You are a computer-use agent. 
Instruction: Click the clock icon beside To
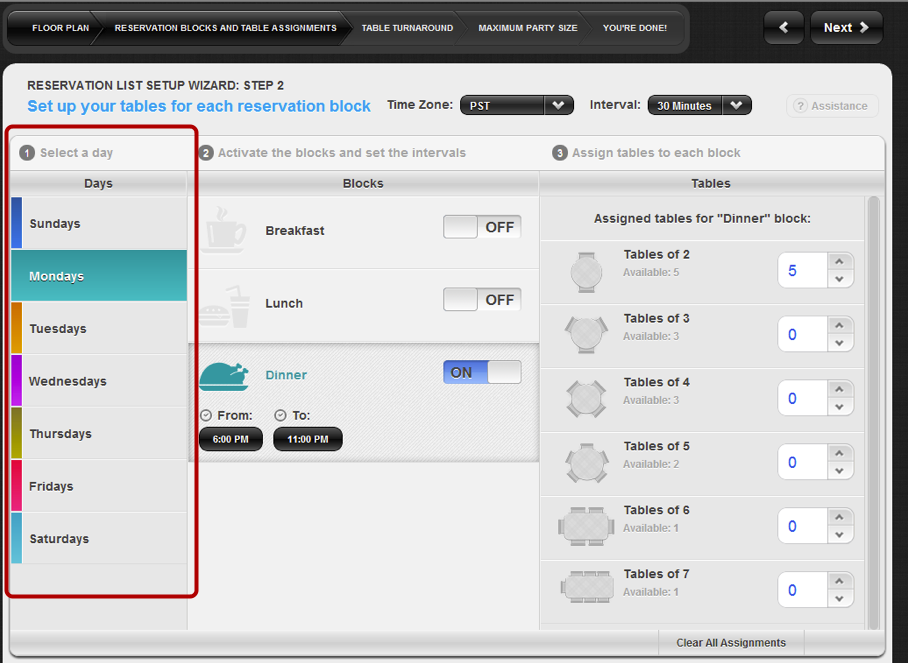(x=280, y=415)
